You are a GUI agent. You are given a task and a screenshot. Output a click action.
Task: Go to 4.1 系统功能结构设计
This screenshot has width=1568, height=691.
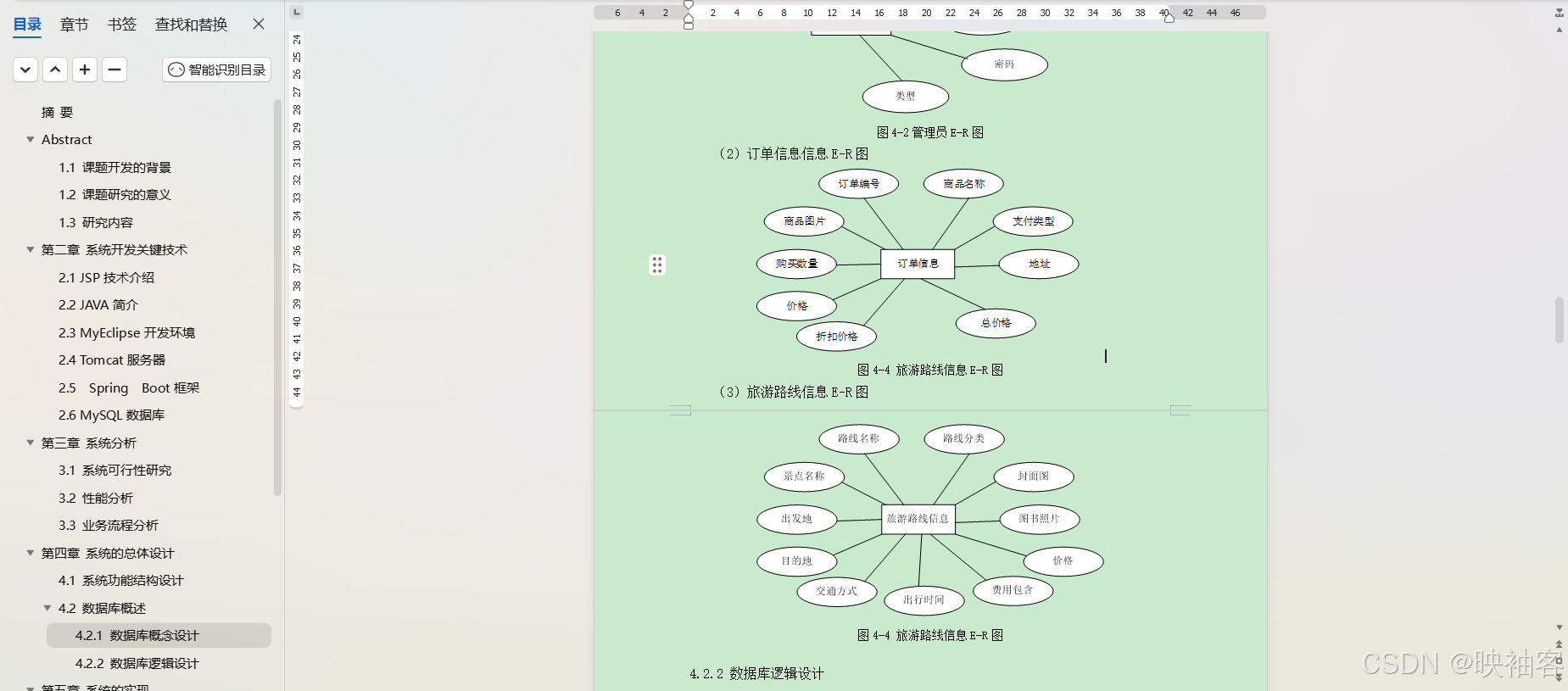point(120,580)
